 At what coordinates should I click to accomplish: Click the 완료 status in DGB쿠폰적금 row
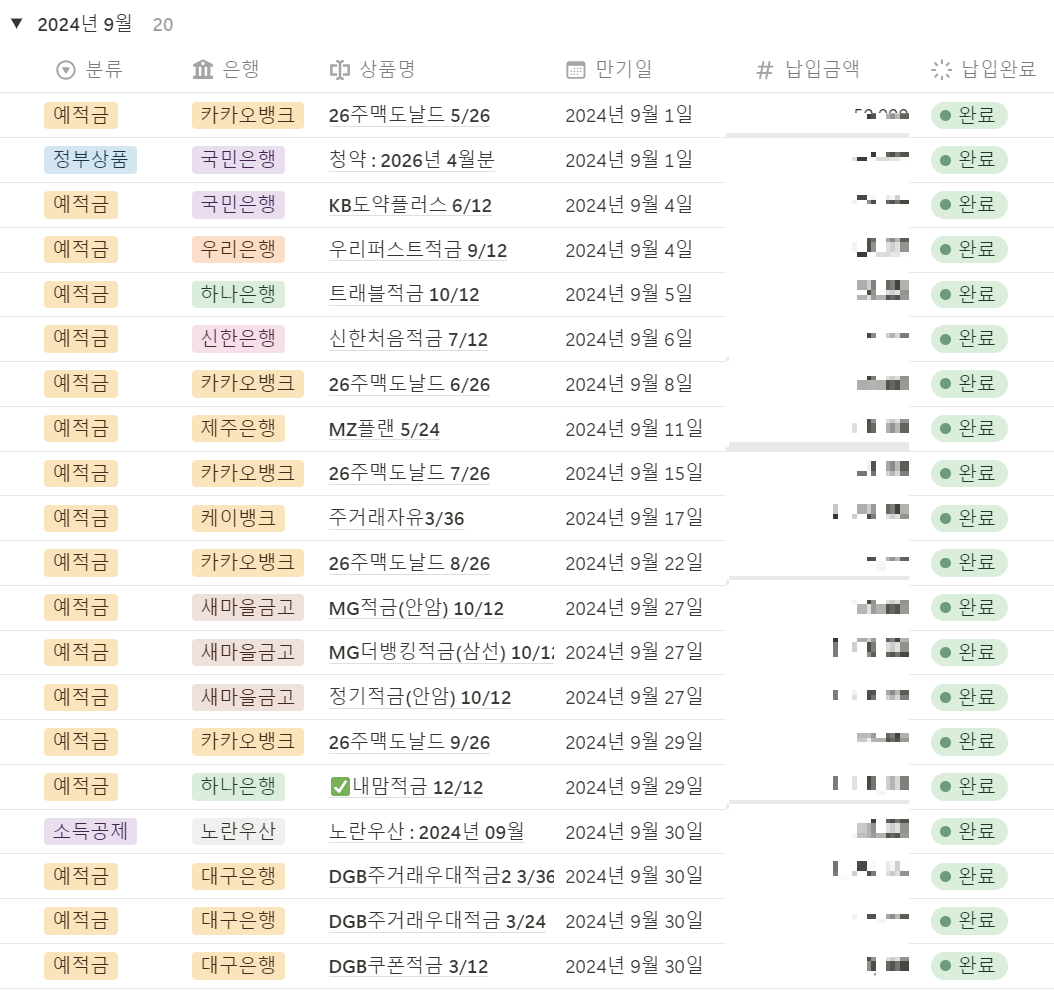969,966
